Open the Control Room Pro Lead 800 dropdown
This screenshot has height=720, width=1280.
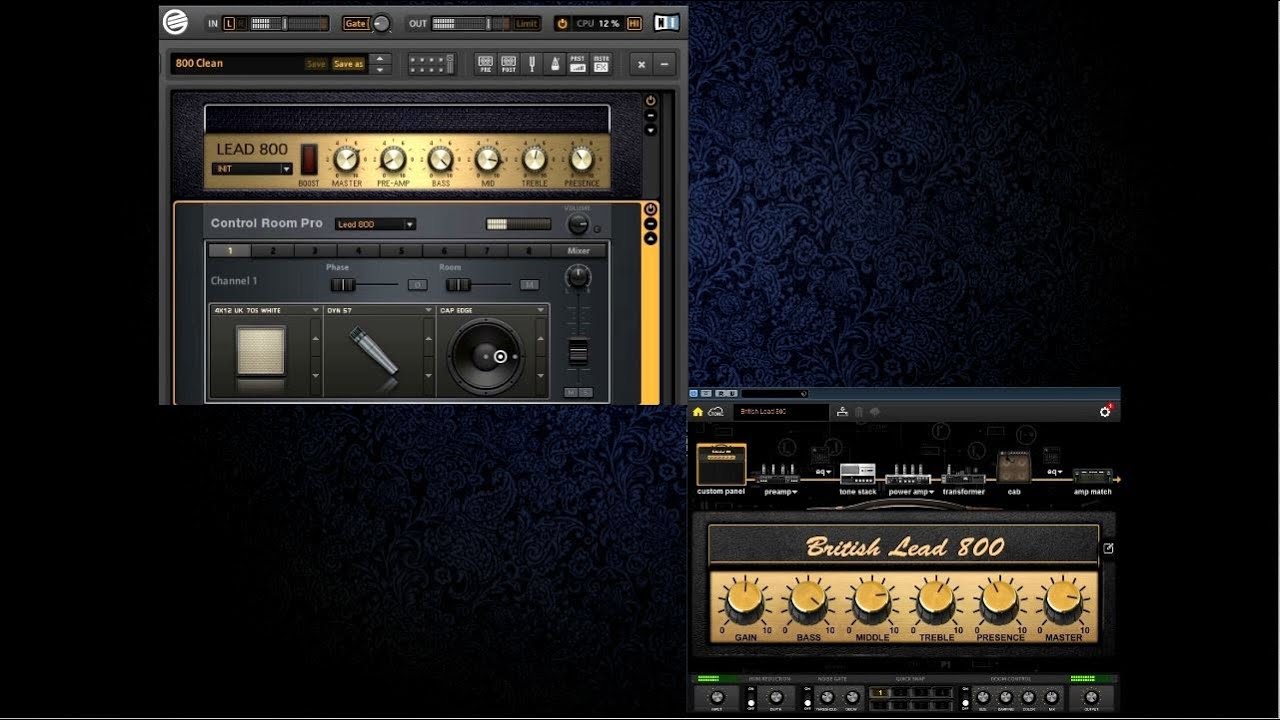tap(375, 224)
